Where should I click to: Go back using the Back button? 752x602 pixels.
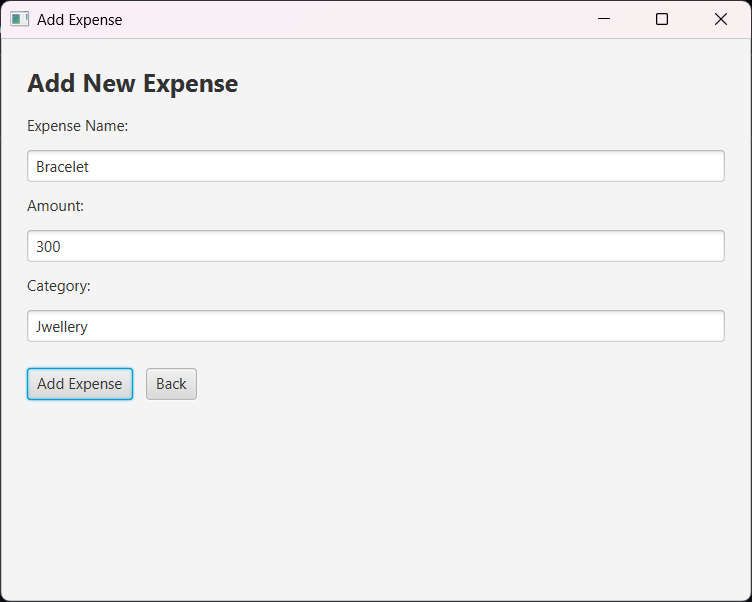click(171, 384)
